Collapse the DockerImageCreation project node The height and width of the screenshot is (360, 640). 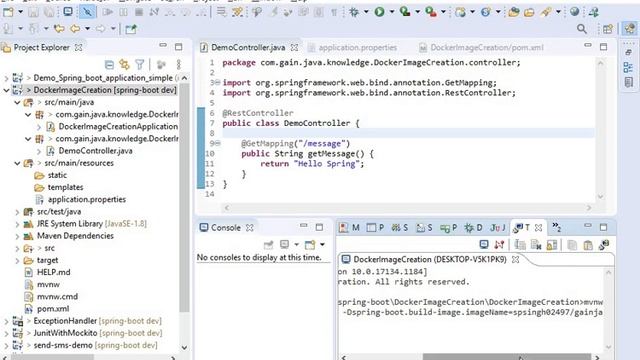point(7,90)
